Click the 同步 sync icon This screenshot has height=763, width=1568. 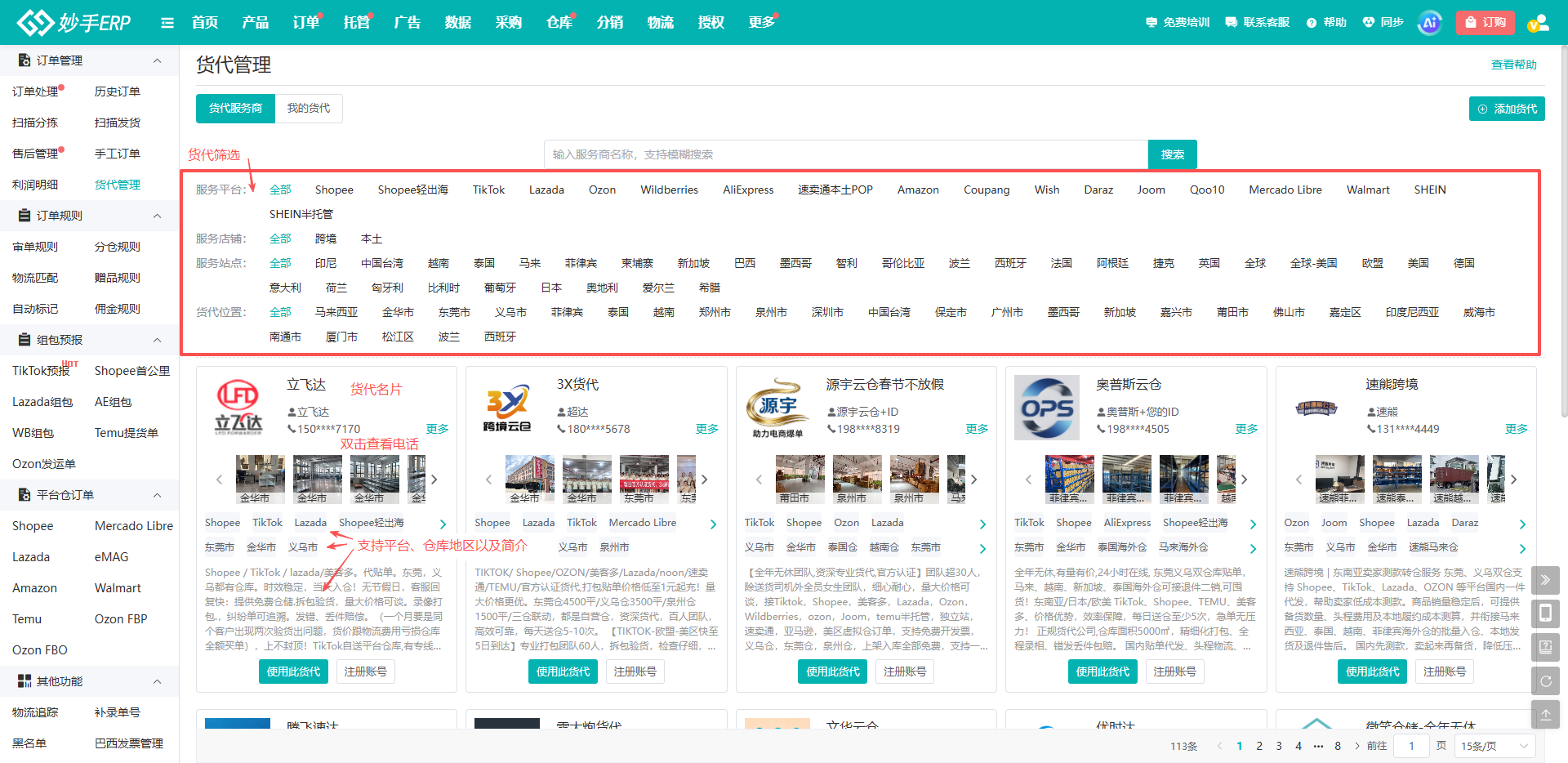click(x=1369, y=23)
